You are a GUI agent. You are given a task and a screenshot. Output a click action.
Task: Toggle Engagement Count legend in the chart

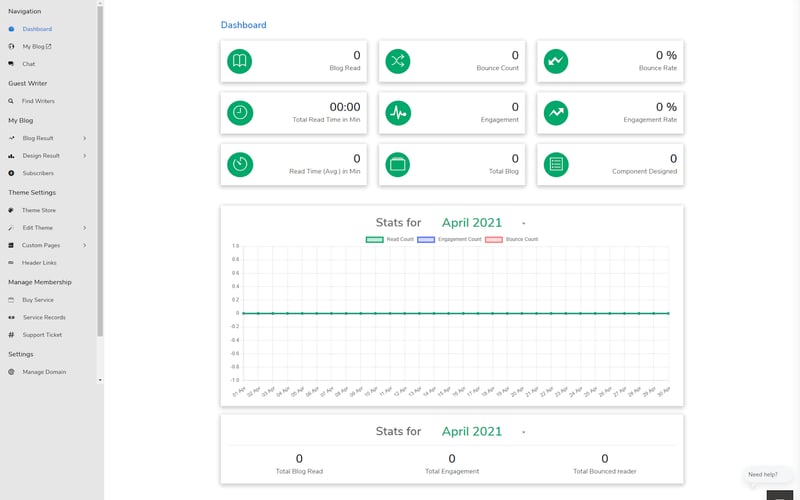pos(449,239)
